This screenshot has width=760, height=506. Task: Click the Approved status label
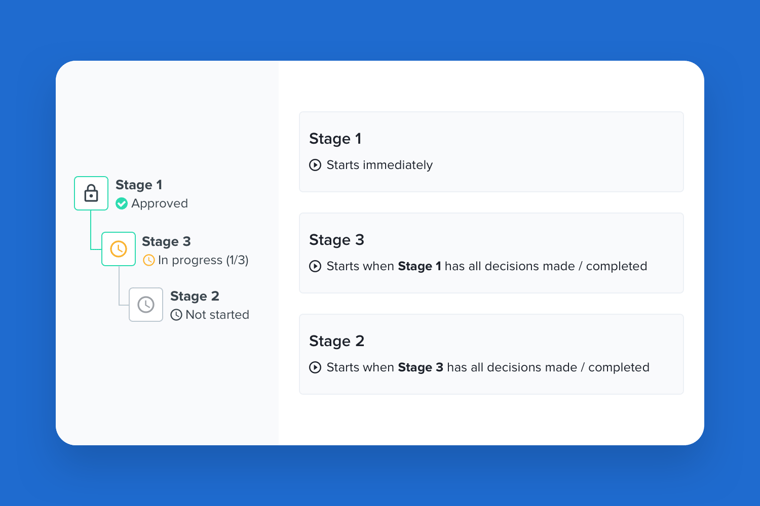159,204
